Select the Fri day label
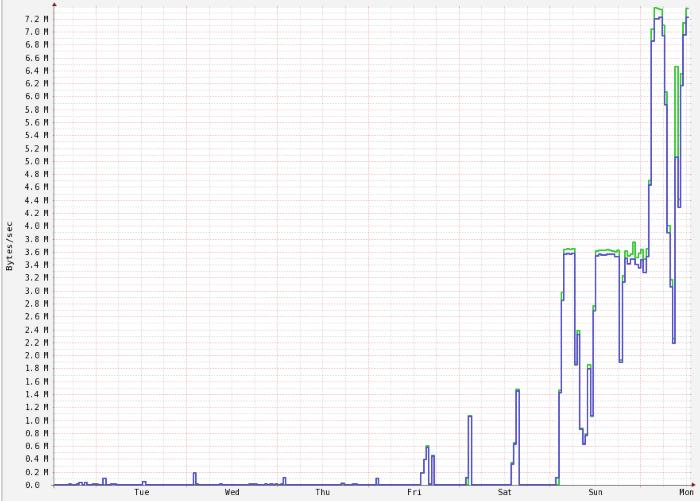The height and width of the screenshot is (501, 700). pos(414,492)
